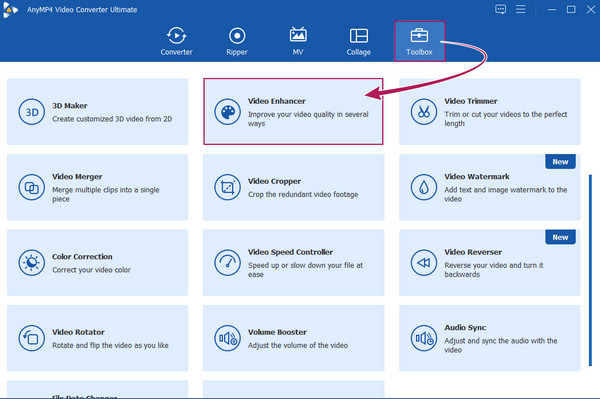The image size is (600, 399).
Task: Click the Audio Sync speaker-clock icon
Action: click(x=424, y=338)
